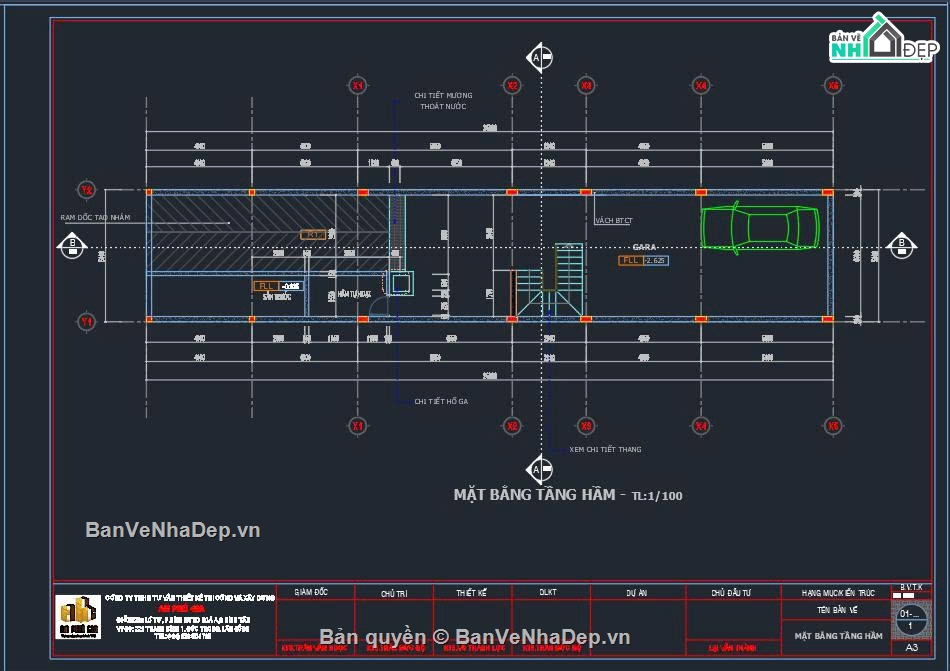Click the Y1 grid bubble
Screen dimensions: 950x671
87,322
